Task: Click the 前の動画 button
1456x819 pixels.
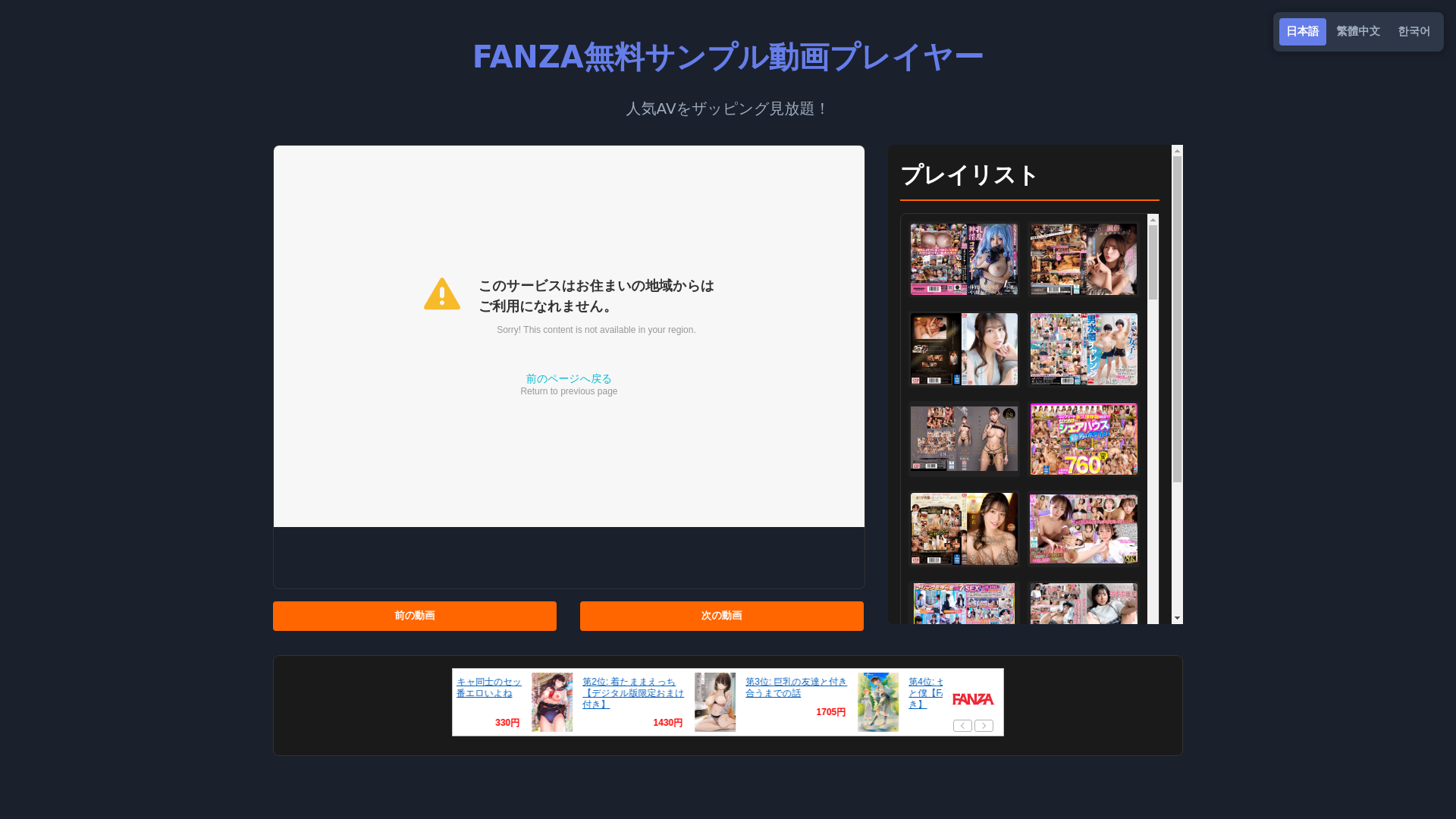Action: [x=415, y=616]
